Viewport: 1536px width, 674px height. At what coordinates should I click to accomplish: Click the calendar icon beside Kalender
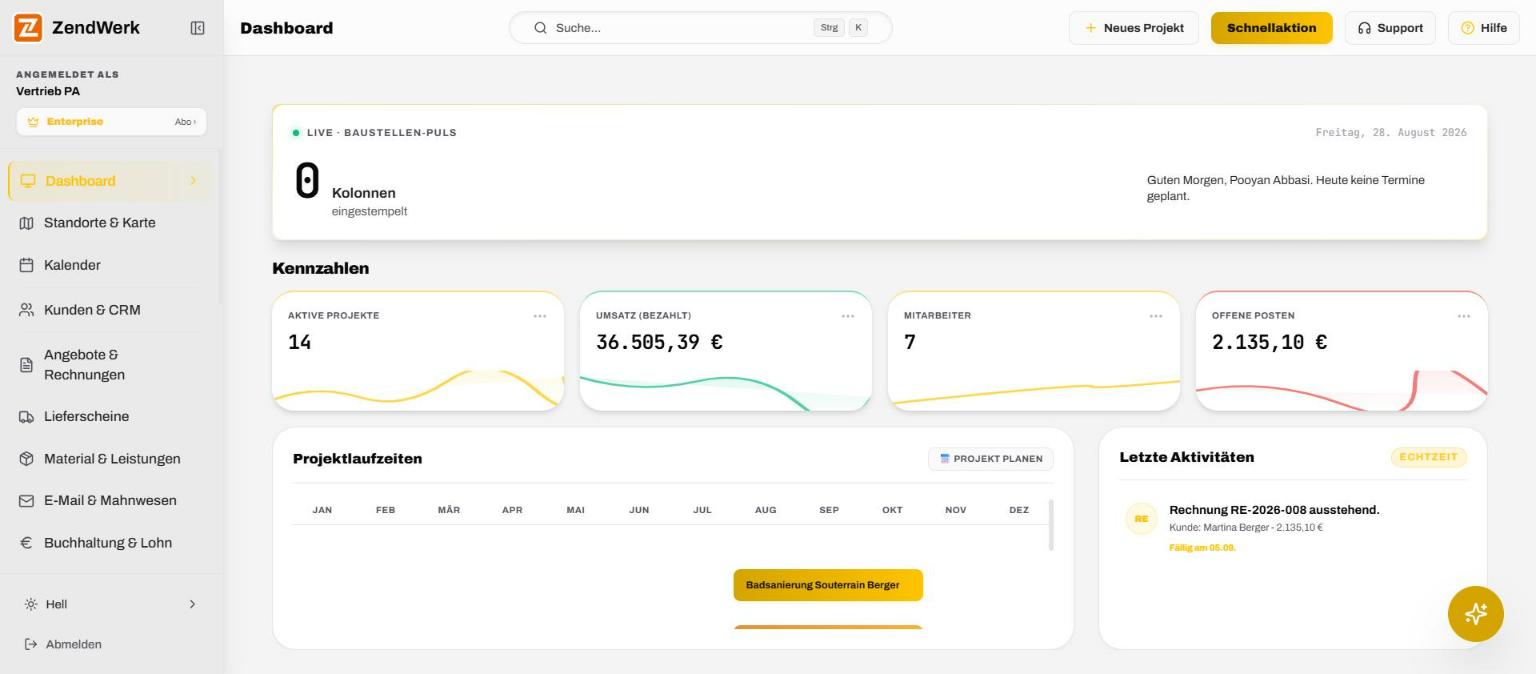tap(27, 265)
